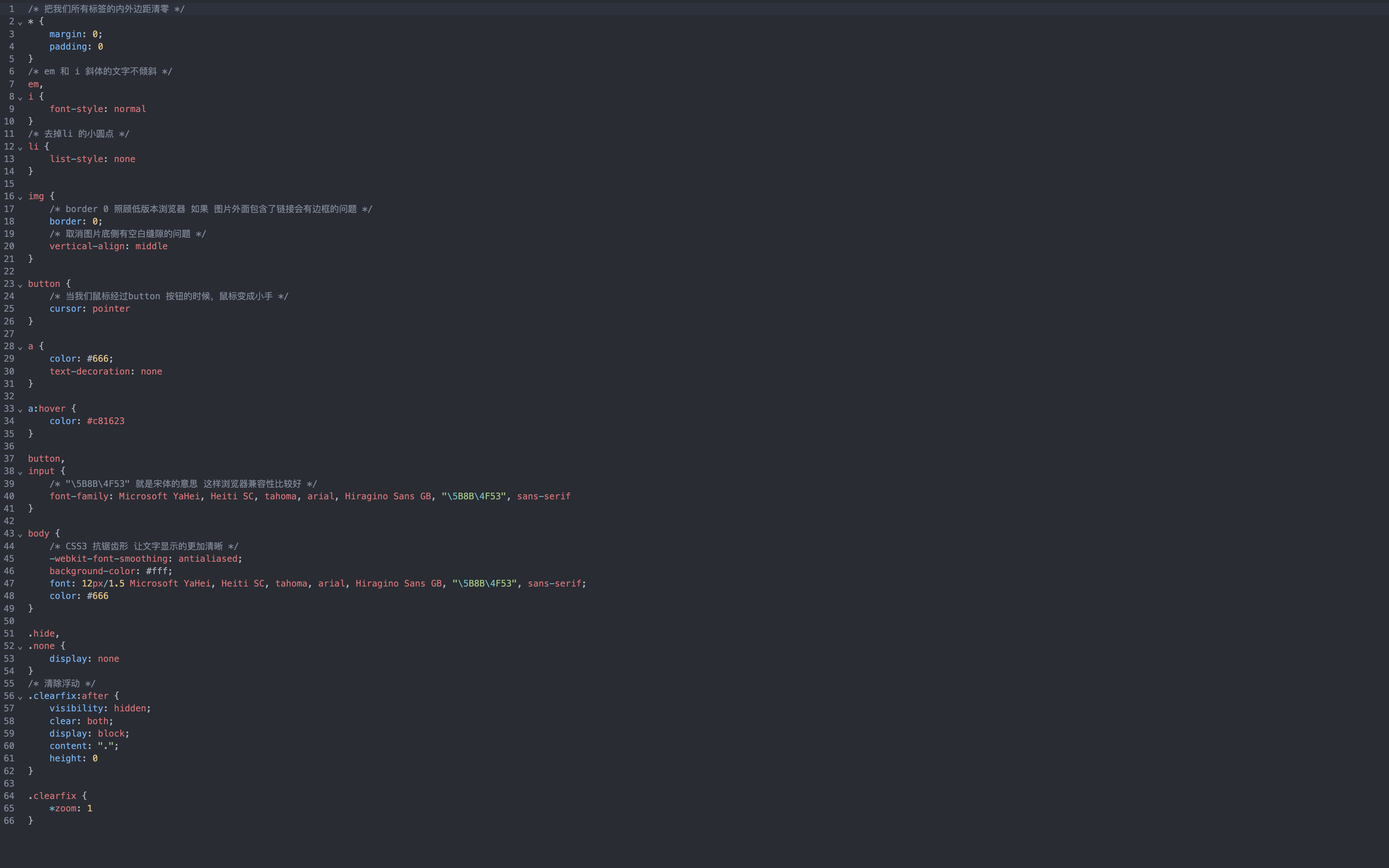Click line number 66 in the gutter
Viewport: 1389px width, 868px height.
(x=9, y=821)
